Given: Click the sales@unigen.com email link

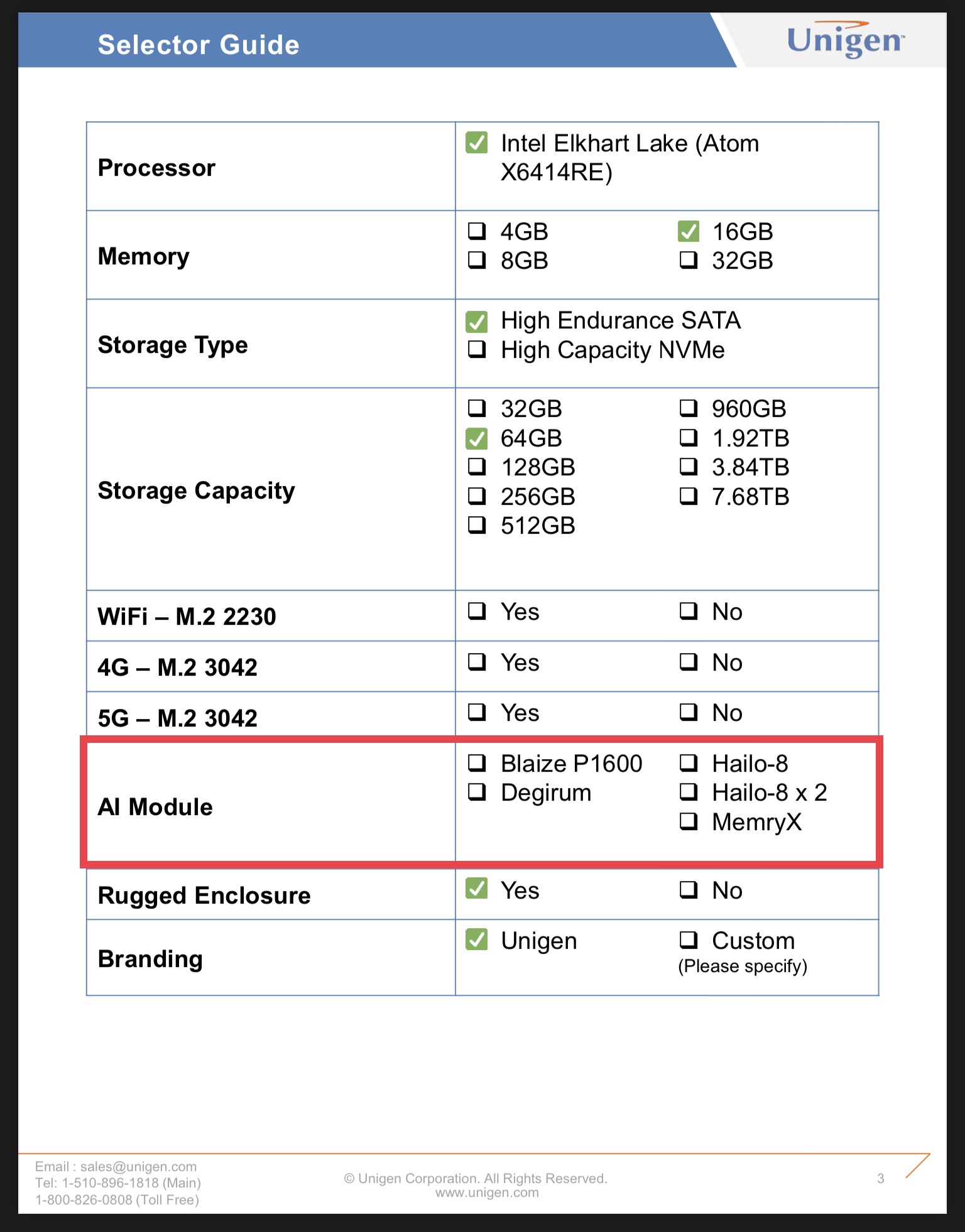Looking at the screenshot, I should [x=138, y=1167].
